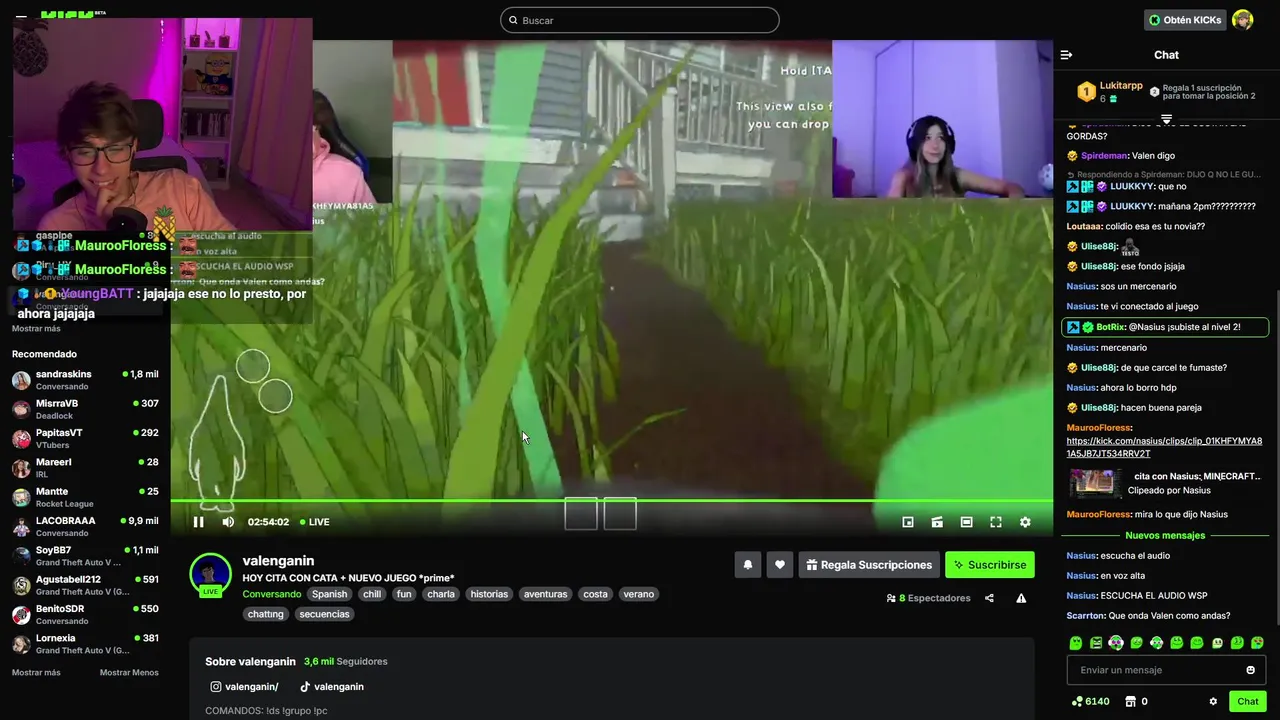Click the Buscar search field
Image resolution: width=1280 pixels, height=720 pixels.
tap(640, 20)
